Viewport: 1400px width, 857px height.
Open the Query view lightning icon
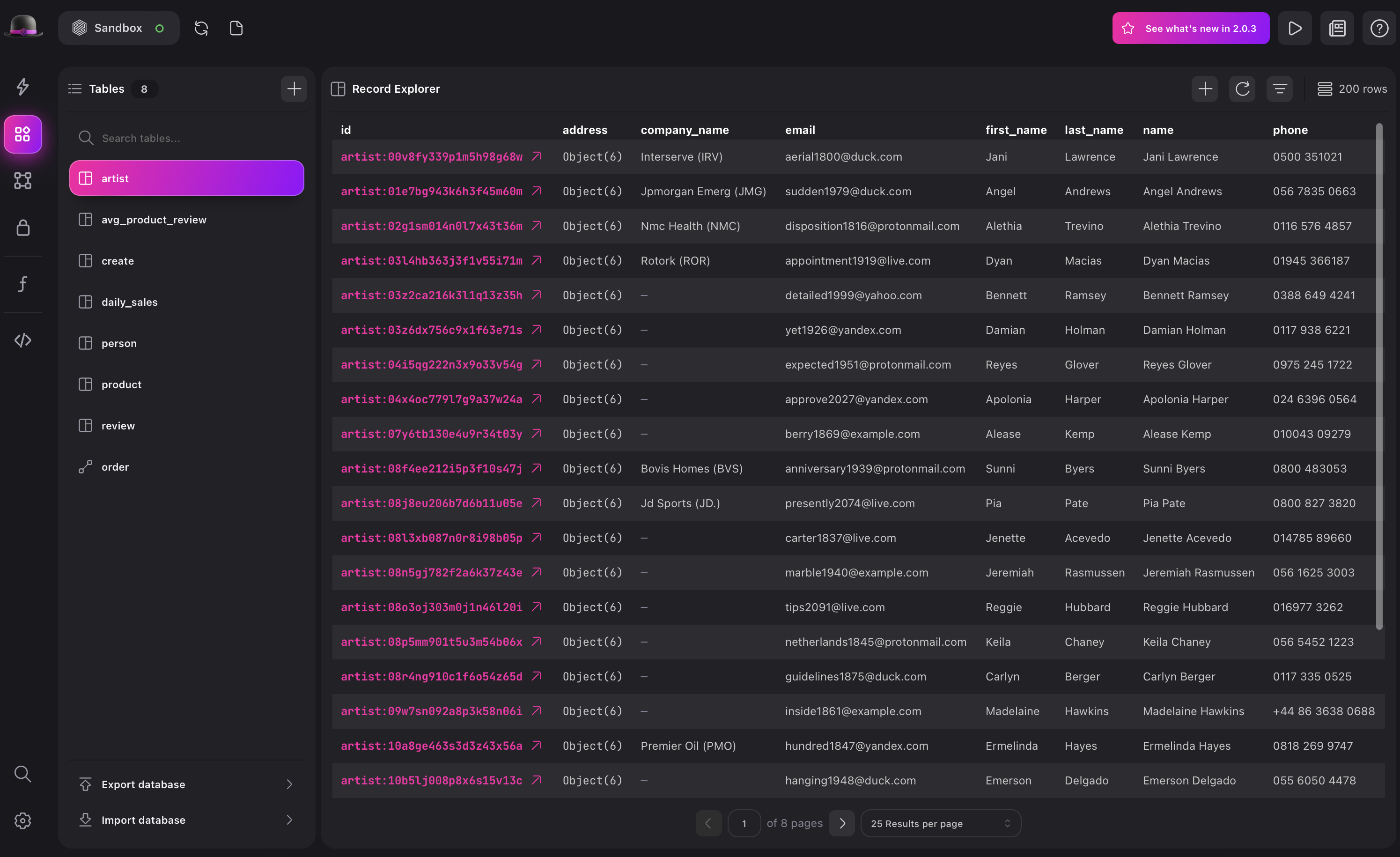pos(23,86)
